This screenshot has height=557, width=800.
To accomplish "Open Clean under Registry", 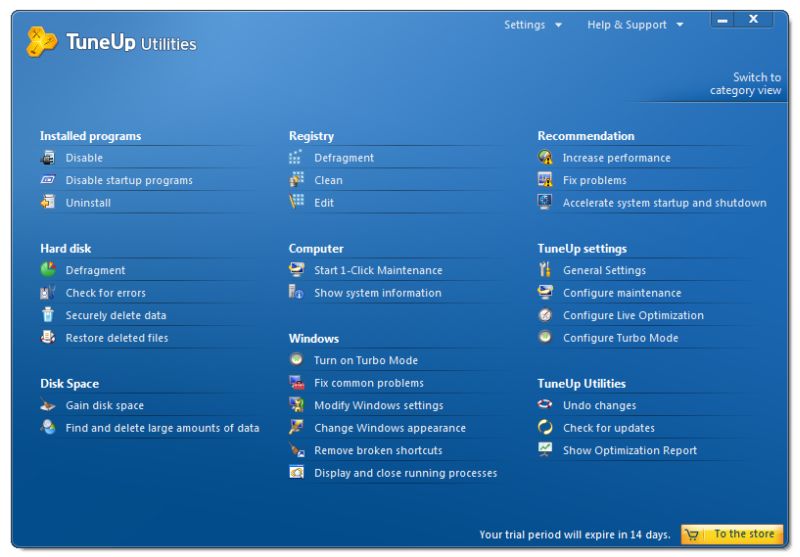I will (x=328, y=181).
